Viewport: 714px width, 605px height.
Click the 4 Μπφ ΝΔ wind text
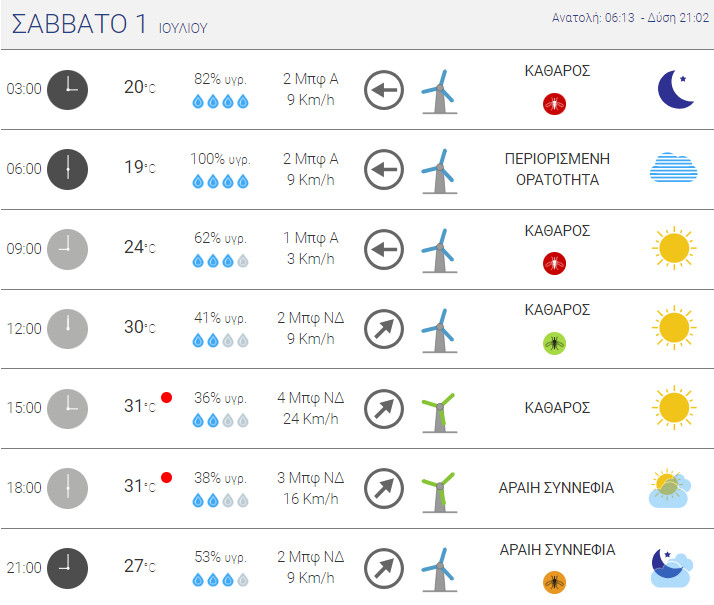(311, 397)
